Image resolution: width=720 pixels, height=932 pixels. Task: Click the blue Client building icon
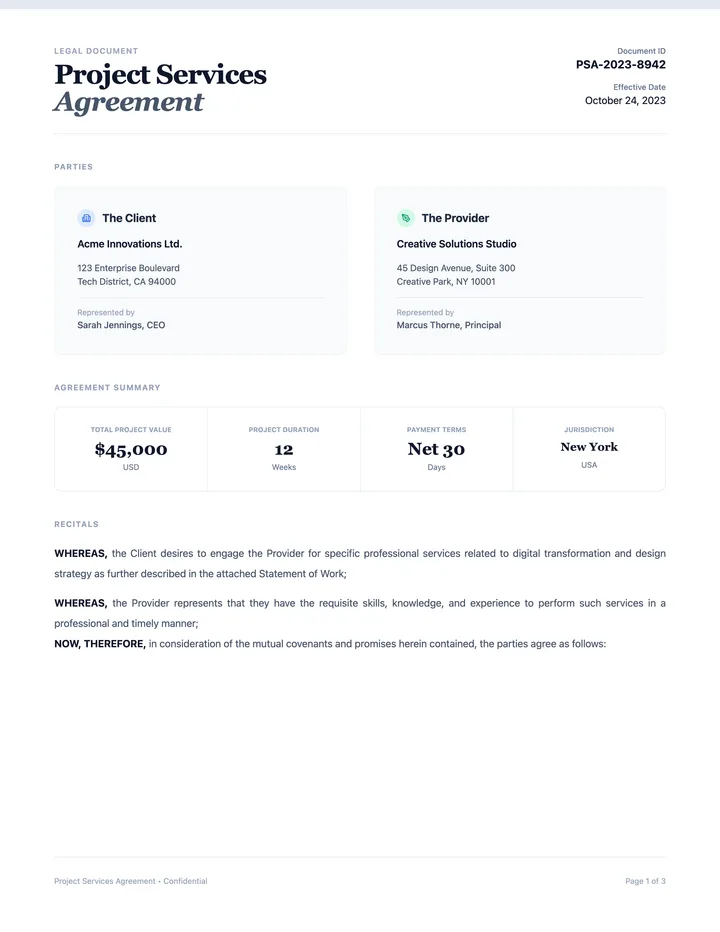point(86,218)
